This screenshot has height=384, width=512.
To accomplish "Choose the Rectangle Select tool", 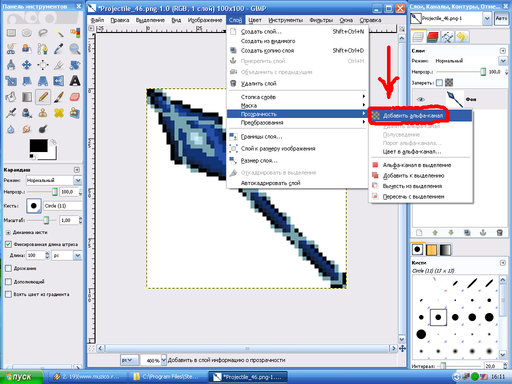I will point(11,33).
